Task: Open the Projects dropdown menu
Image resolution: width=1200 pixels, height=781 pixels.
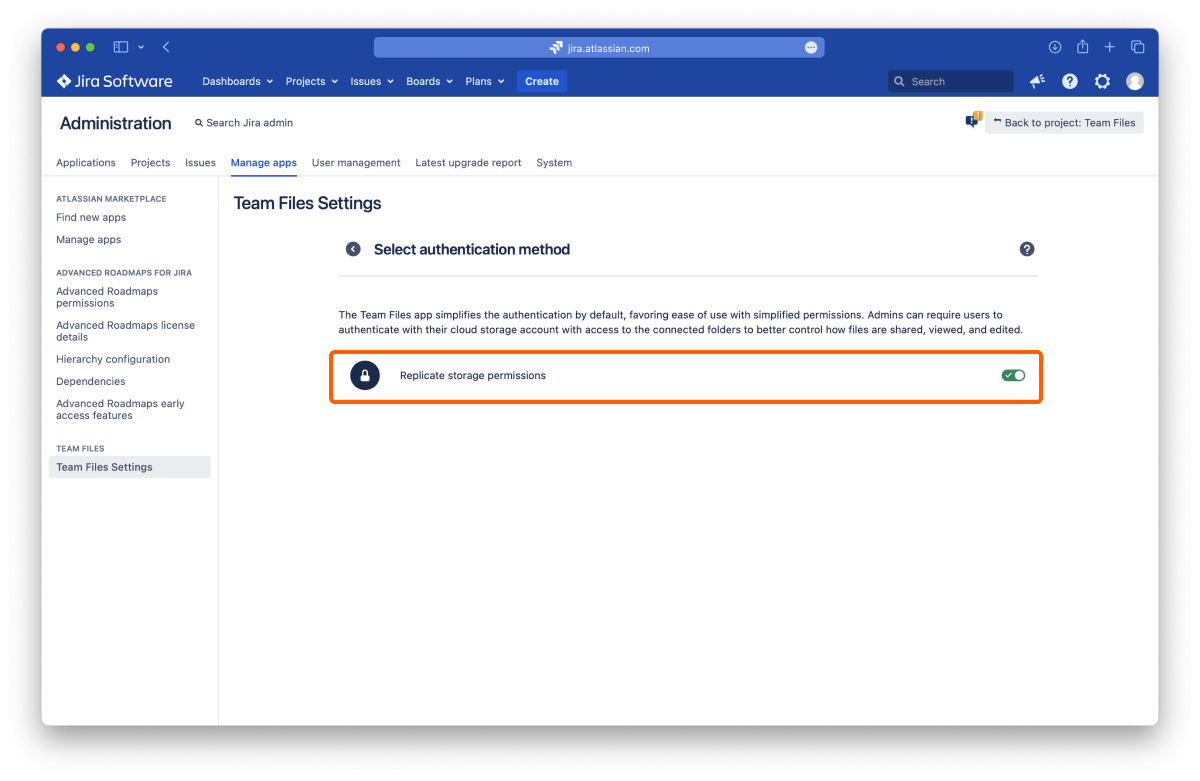Action: [312, 81]
